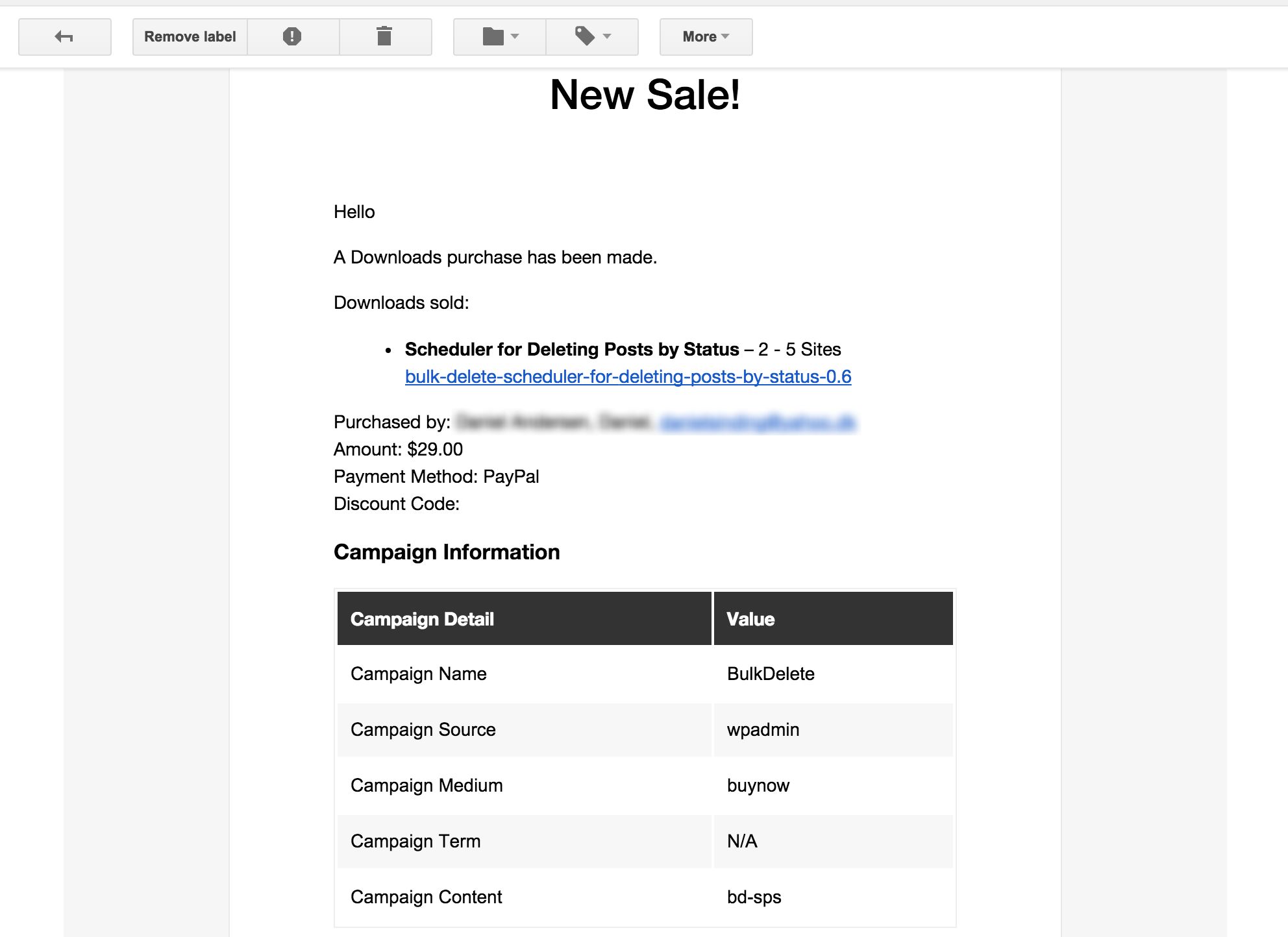Click the Remove label button
1288x937 pixels.
point(190,37)
